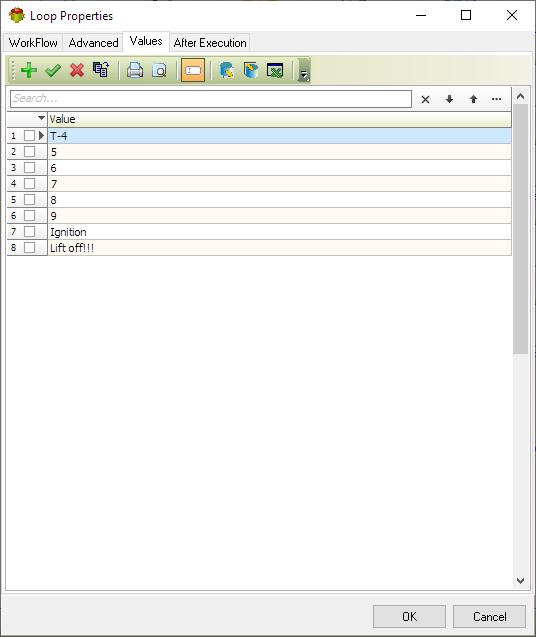Select the value cell reading 6

(x=279, y=167)
